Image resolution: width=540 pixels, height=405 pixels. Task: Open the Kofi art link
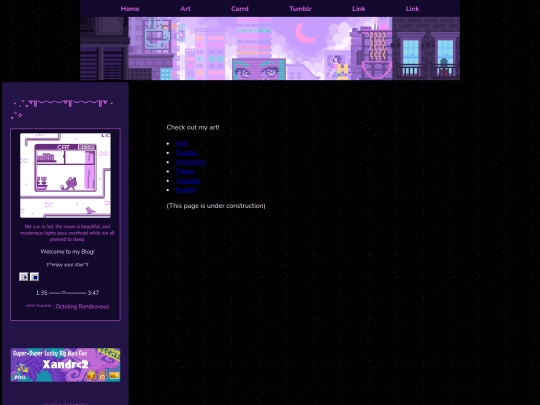[181, 144]
